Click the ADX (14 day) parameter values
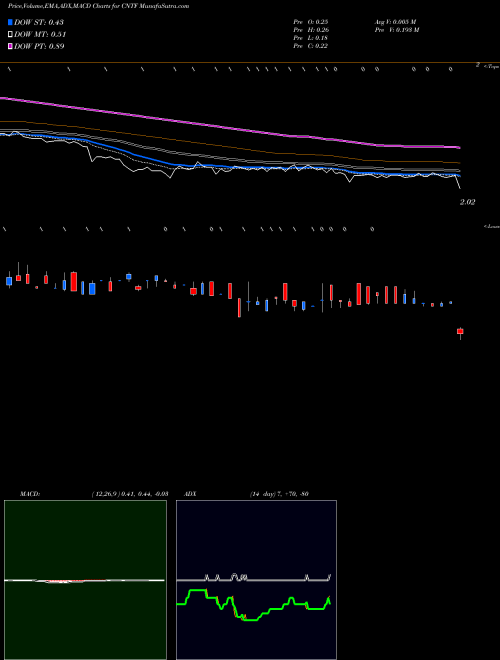This screenshot has height=660, width=500. pos(279,494)
